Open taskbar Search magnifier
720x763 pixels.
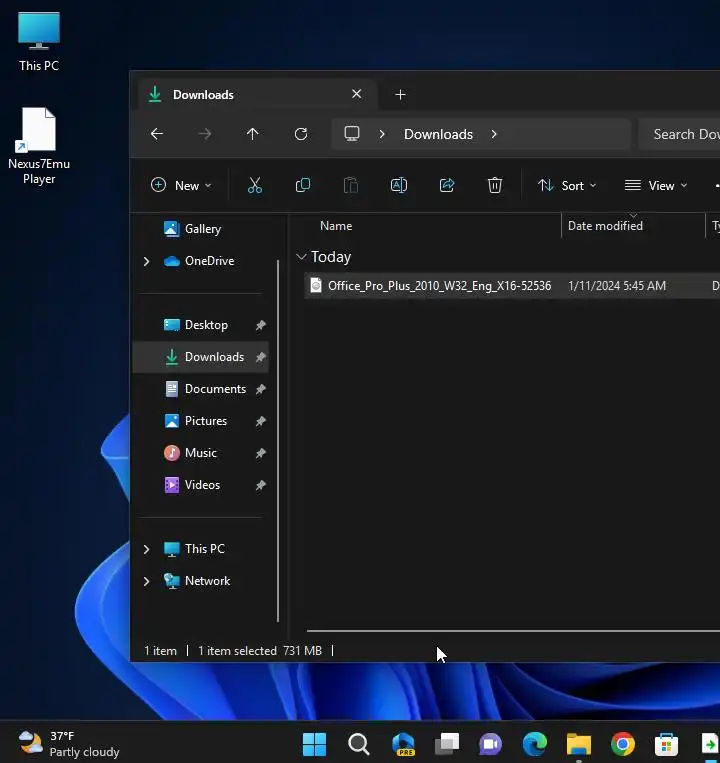(359, 744)
